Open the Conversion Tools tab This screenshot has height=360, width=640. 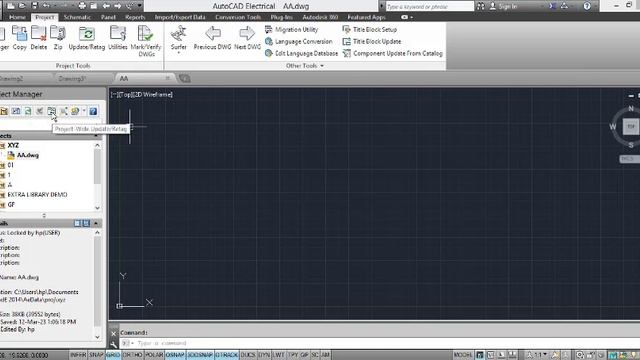click(238, 17)
